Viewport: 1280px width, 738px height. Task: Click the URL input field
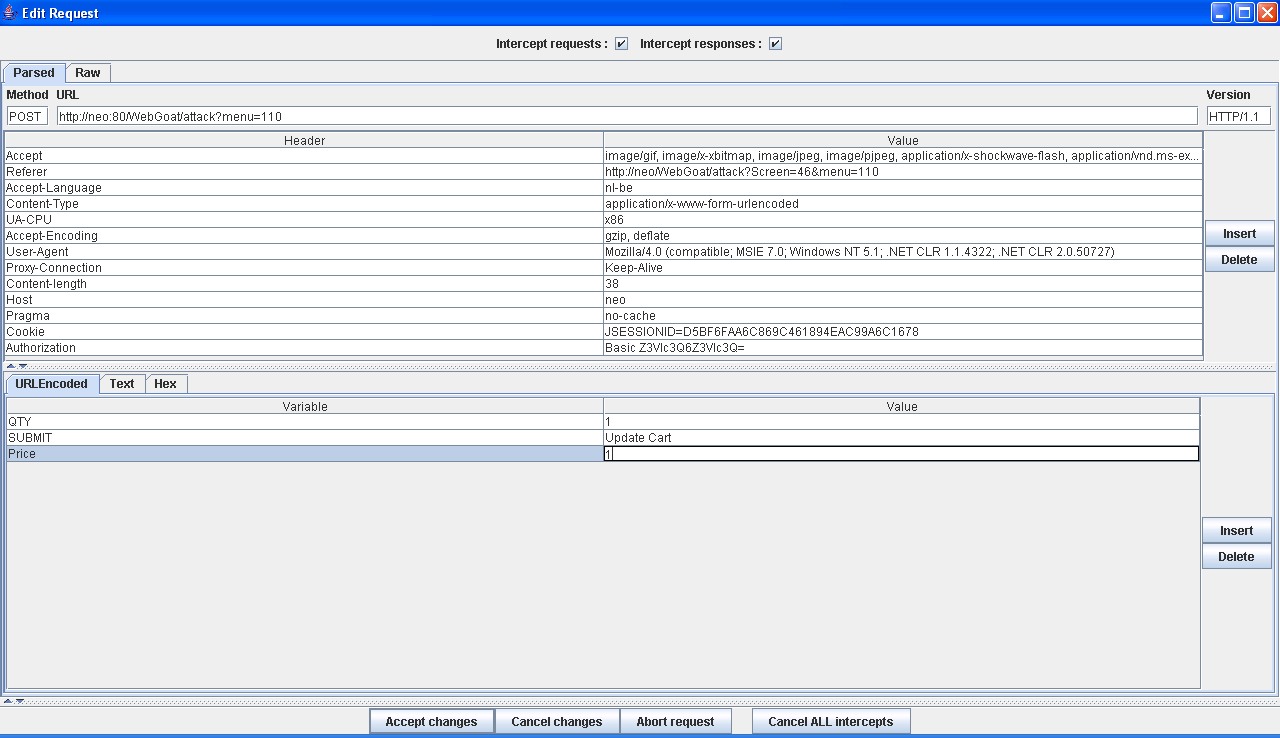pyautogui.click(x=627, y=116)
